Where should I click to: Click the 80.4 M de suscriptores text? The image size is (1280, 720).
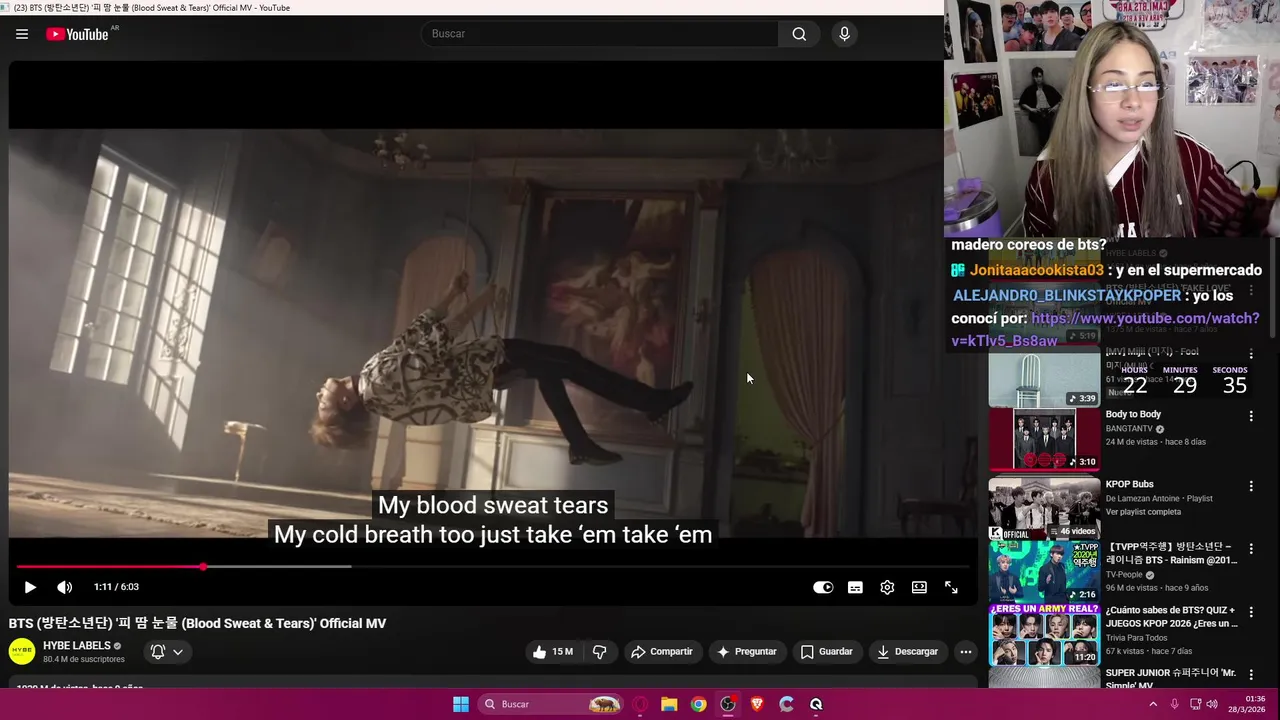pos(84,660)
